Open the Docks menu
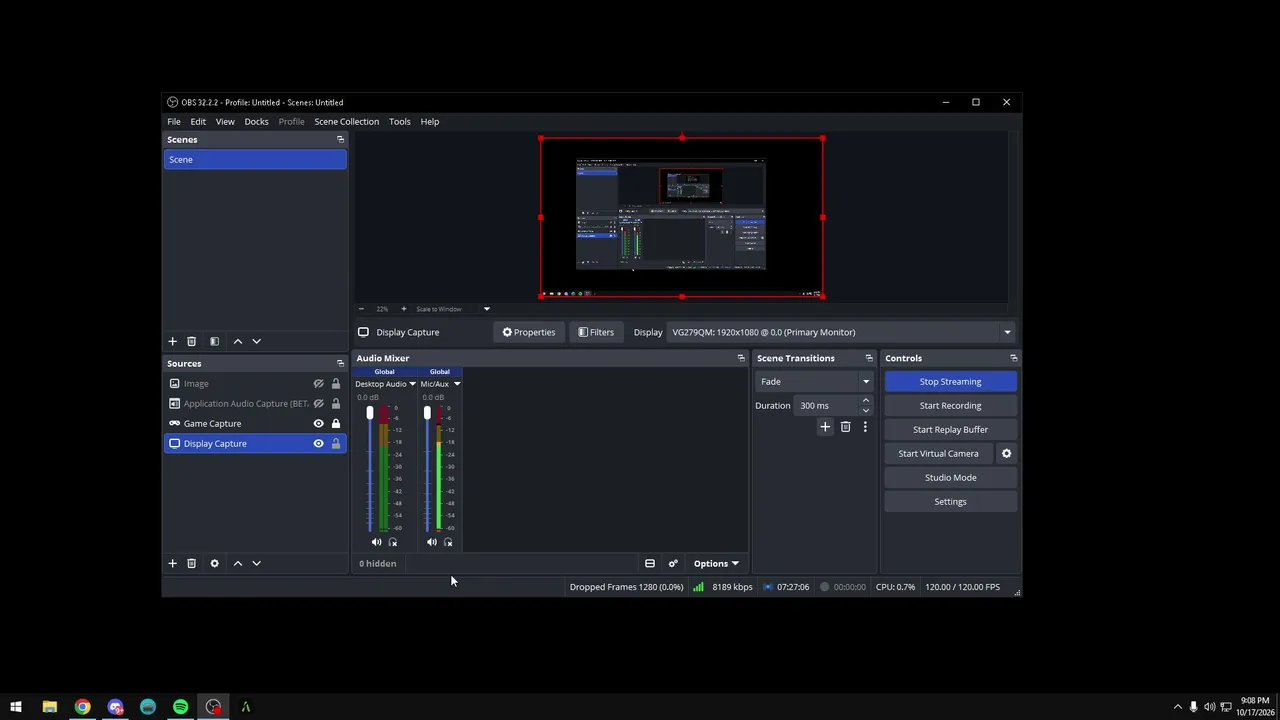This screenshot has width=1280, height=720. pos(256,121)
